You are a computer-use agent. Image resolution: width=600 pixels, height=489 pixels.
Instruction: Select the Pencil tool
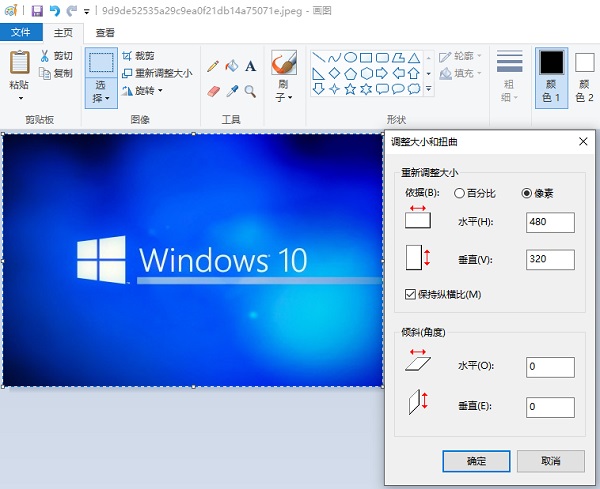tap(213, 67)
